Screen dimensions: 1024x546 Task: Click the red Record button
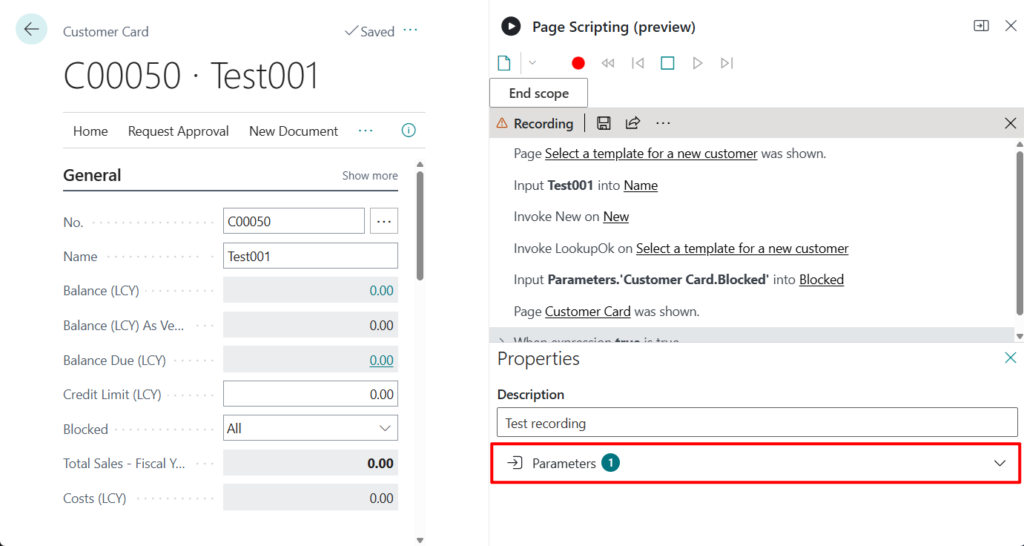pyautogui.click(x=578, y=63)
